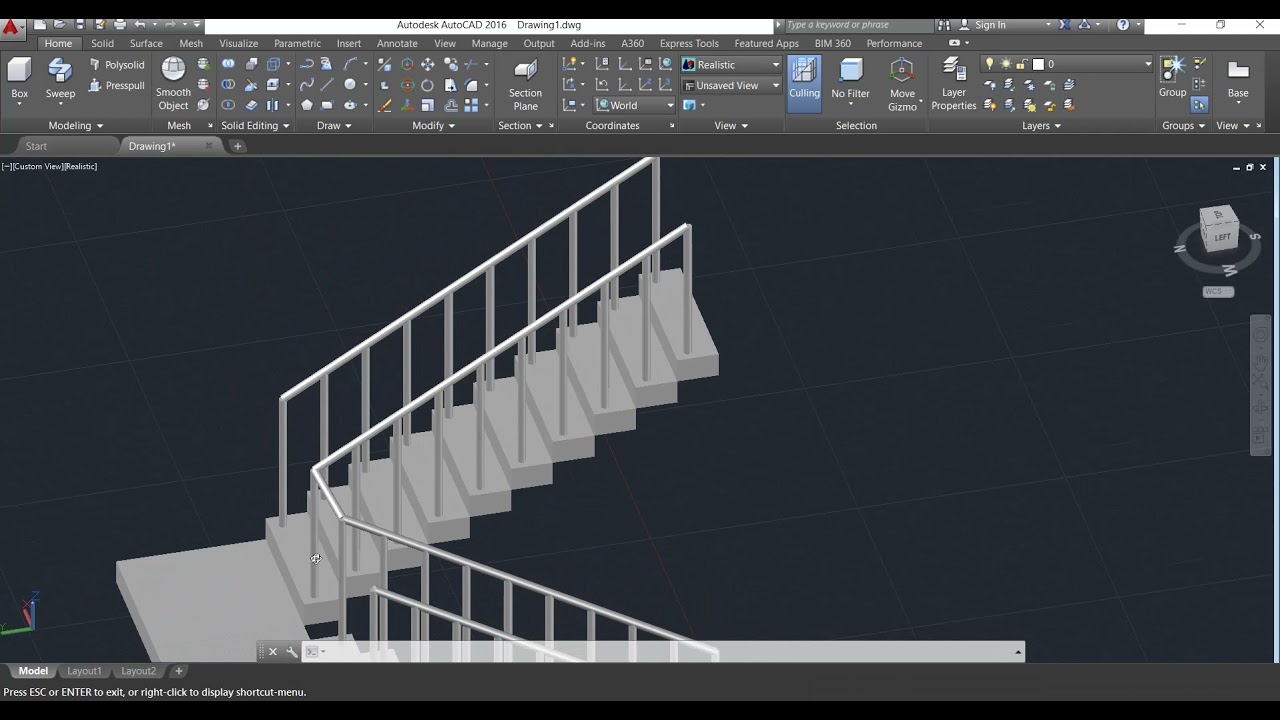This screenshot has height=720, width=1280.
Task: Open the WCS dropdown under ViewCube
Action: coord(1218,292)
